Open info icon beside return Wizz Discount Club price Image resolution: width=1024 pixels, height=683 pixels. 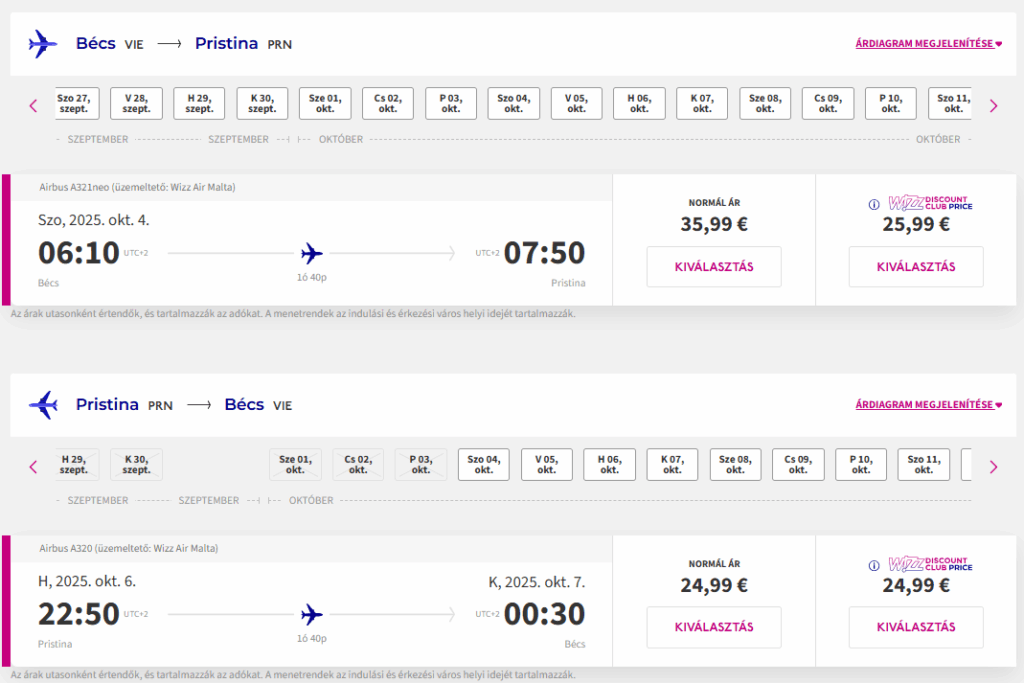(874, 565)
